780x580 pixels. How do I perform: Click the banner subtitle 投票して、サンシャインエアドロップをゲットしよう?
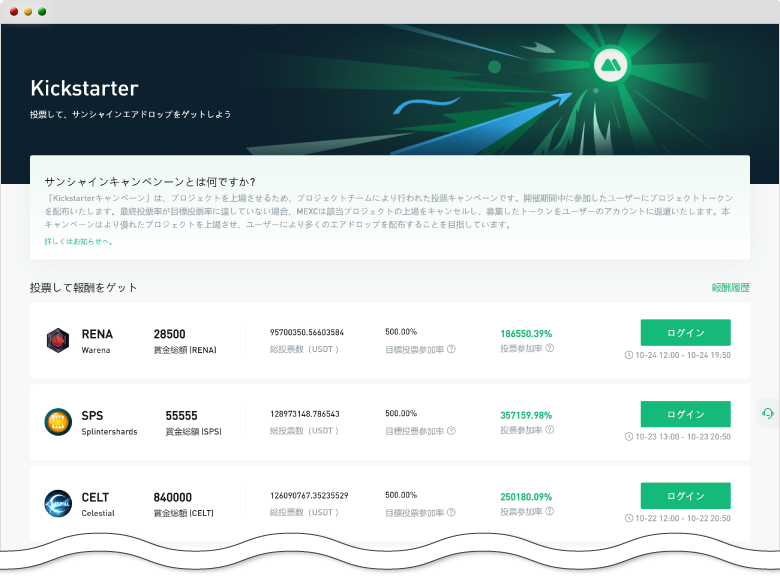pos(130,114)
